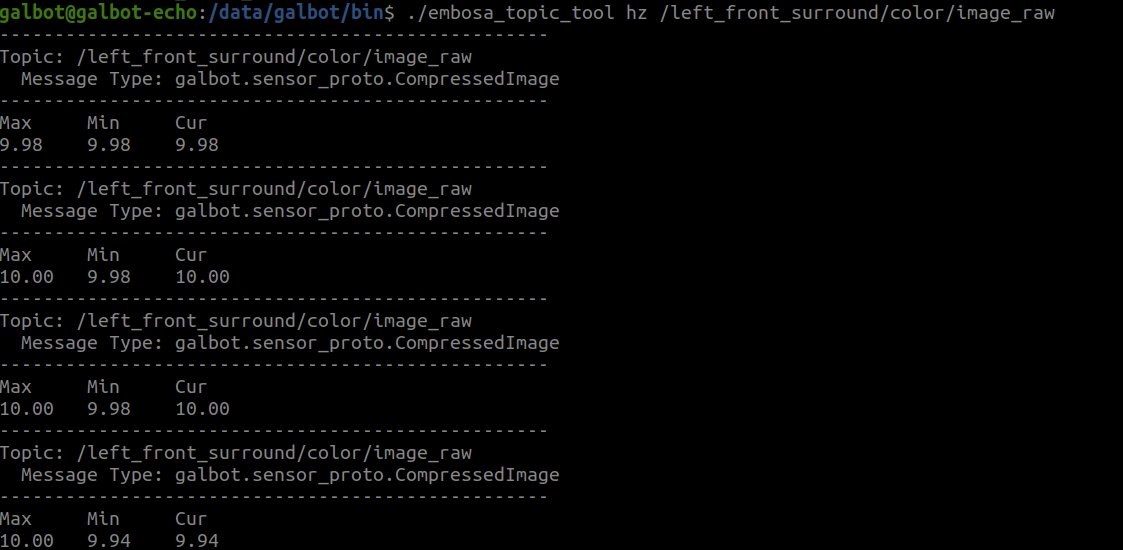
Task: Click the last Max value 10.00
Action: (x=26, y=541)
